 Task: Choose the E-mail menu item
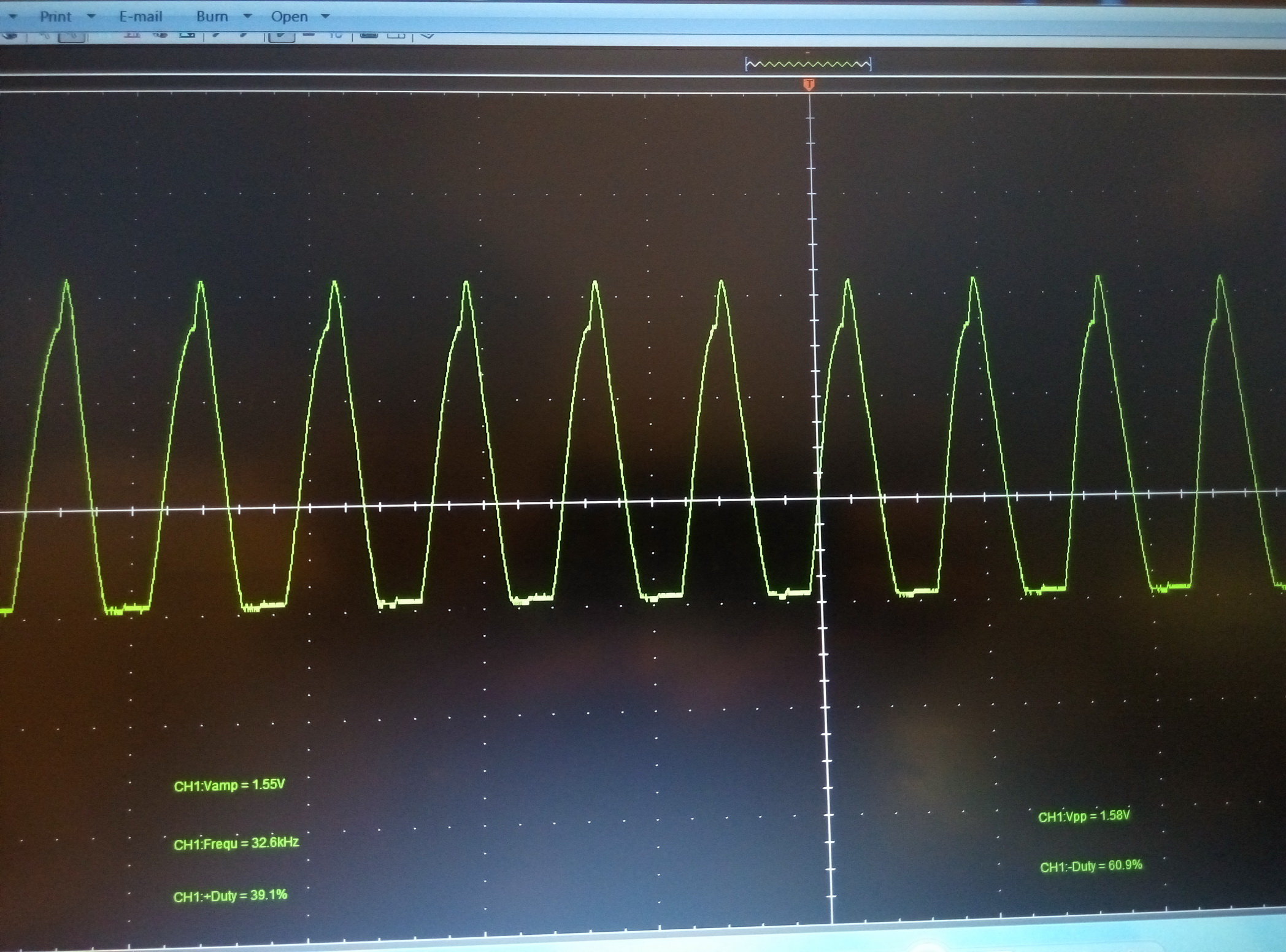tap(141, 17)
